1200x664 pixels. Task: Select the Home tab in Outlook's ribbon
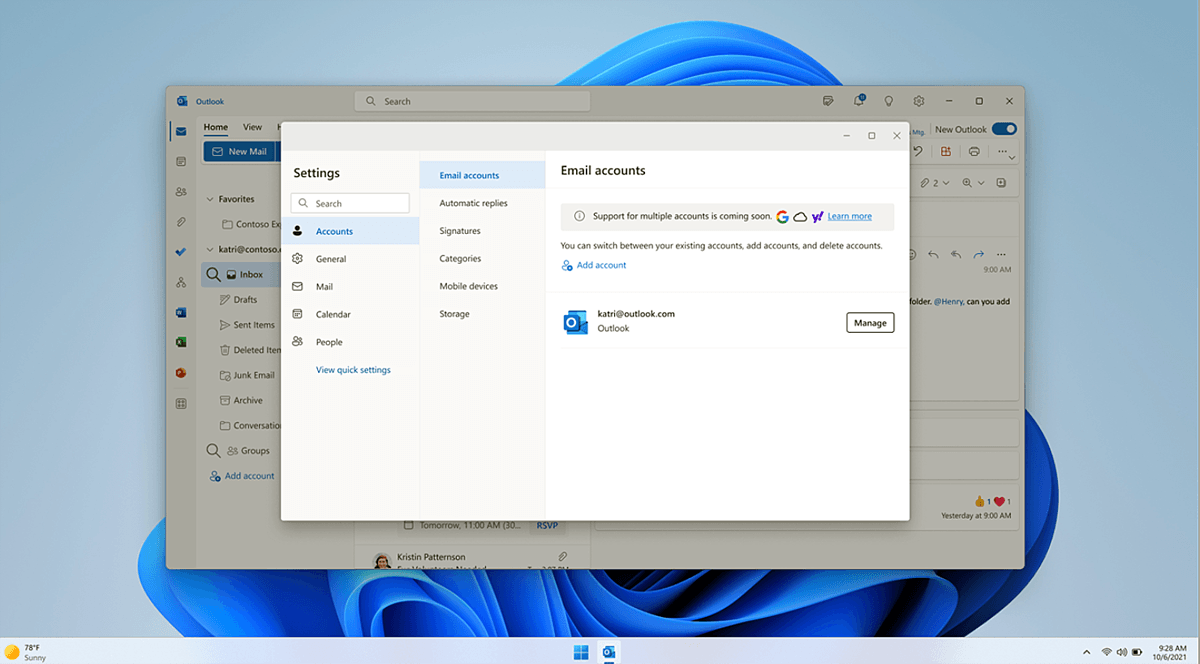click(216, 127)
